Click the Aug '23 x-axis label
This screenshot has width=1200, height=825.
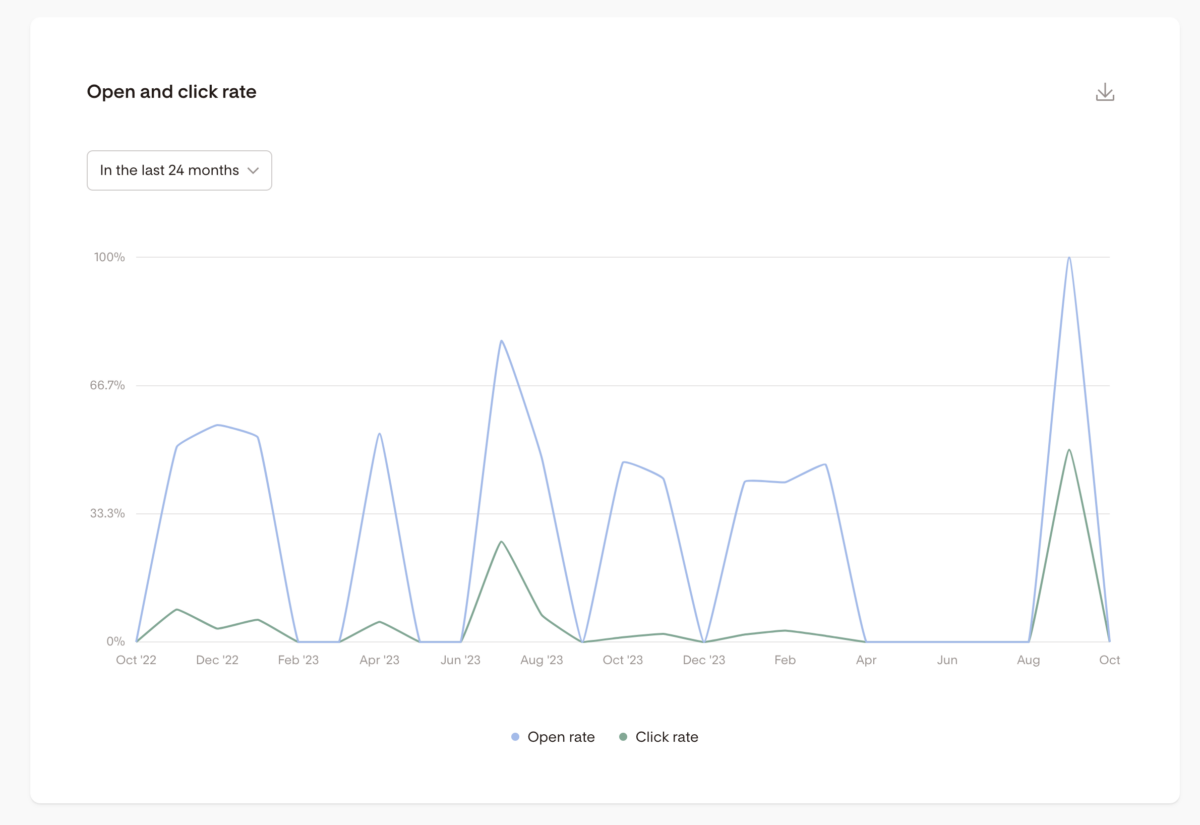click(541, 660)
